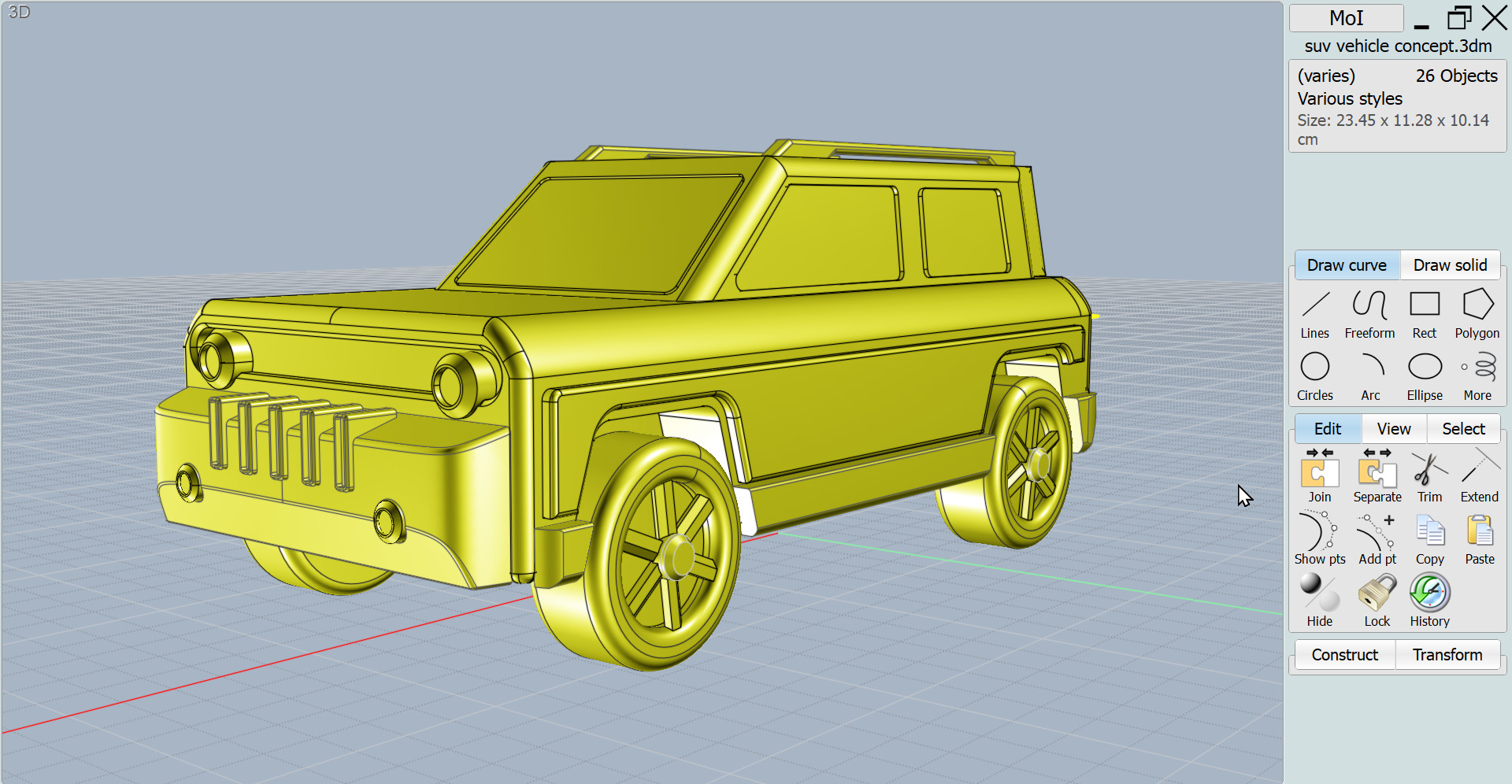Click the Separate tool icon
Image resolution: width=1512 pixels, height=784 pixels.
click(x=1377, y=475)
